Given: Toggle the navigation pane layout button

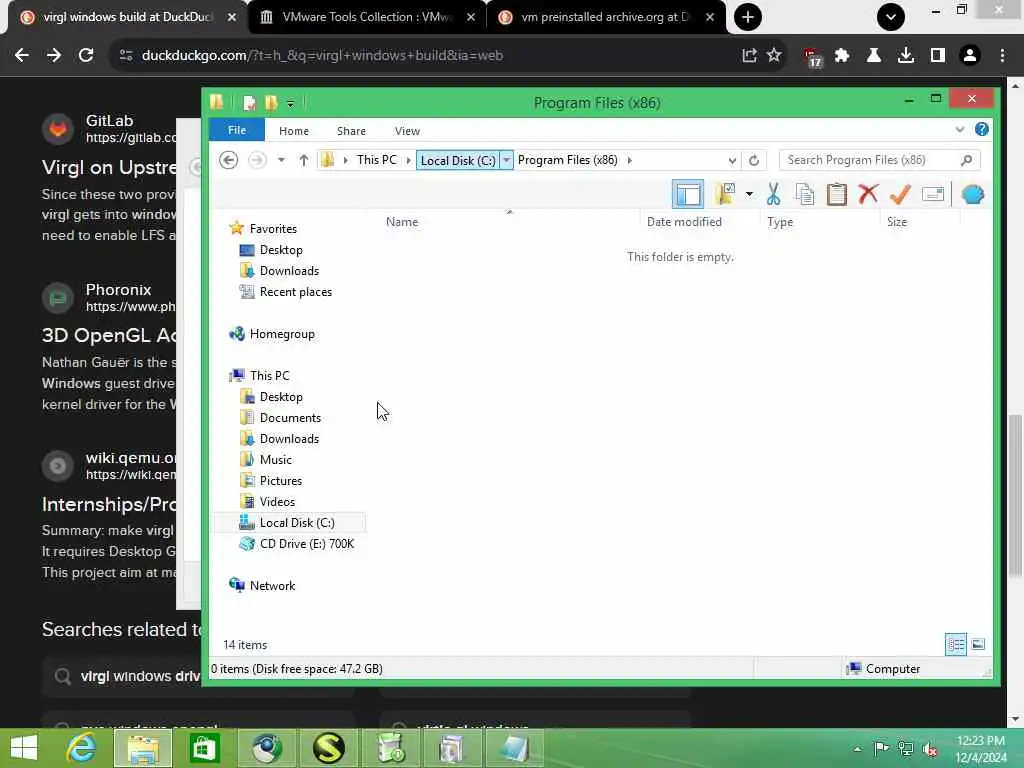Looking at the screenshot, I should tap(688, 194).
